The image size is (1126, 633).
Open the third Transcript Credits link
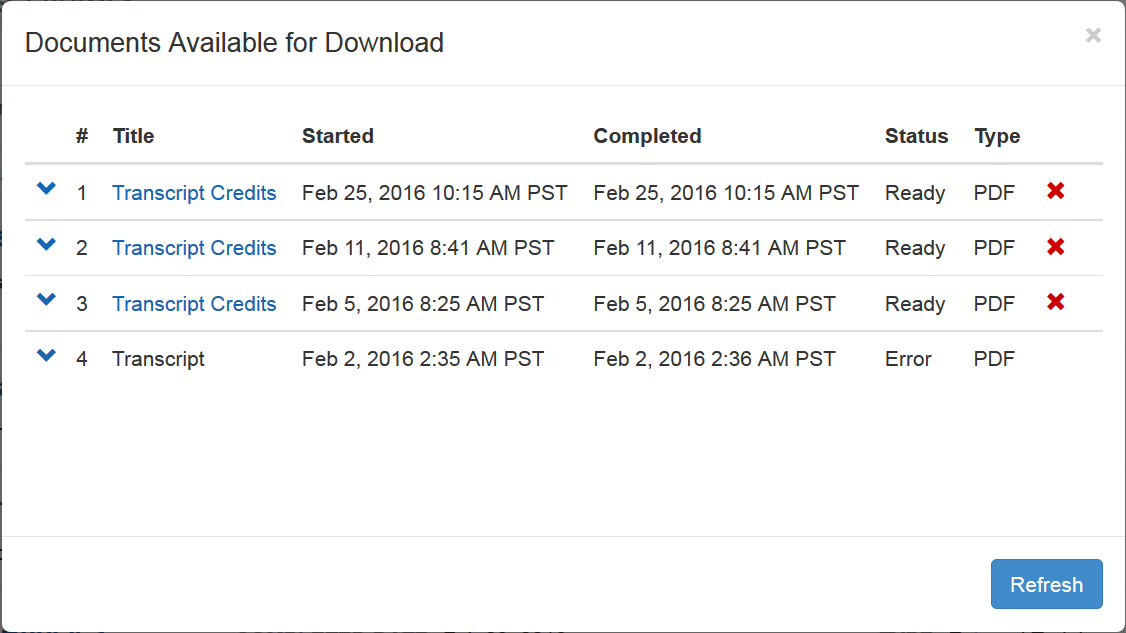[x=194, y=304]
